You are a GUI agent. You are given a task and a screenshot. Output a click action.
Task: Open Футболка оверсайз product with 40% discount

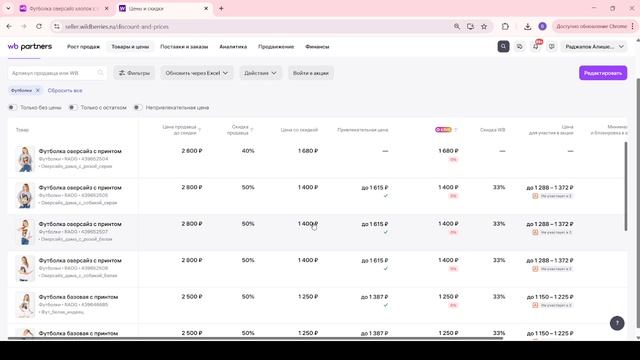tap(80, 151)
